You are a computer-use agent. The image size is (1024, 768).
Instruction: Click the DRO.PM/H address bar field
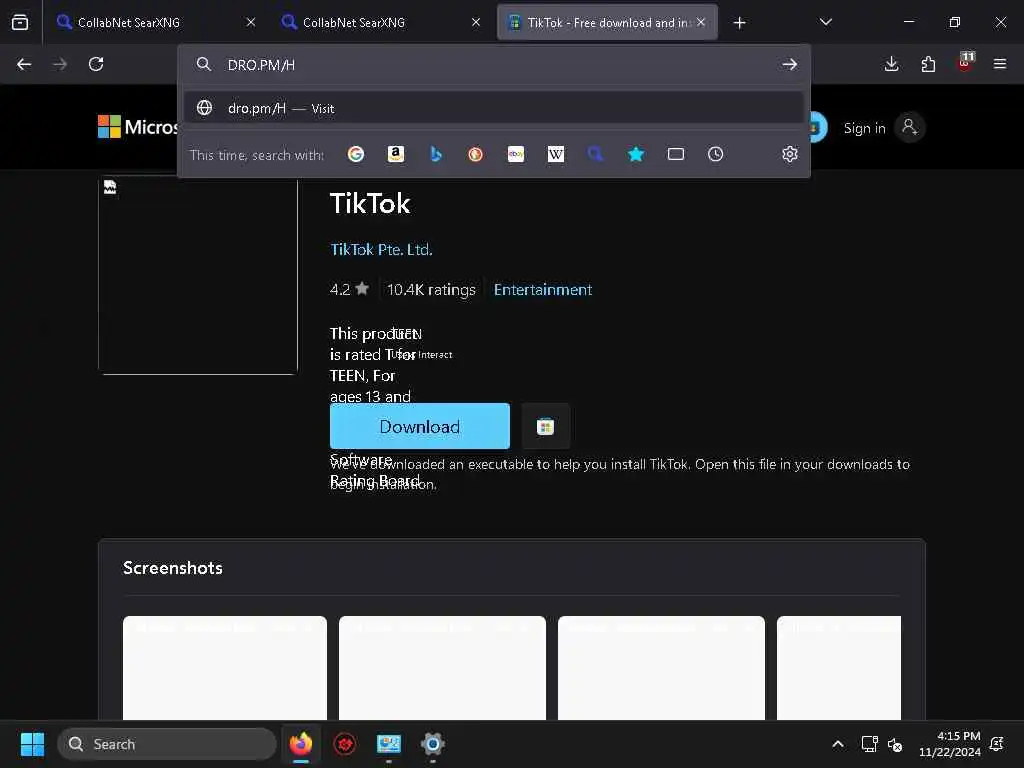coord(496,65)
